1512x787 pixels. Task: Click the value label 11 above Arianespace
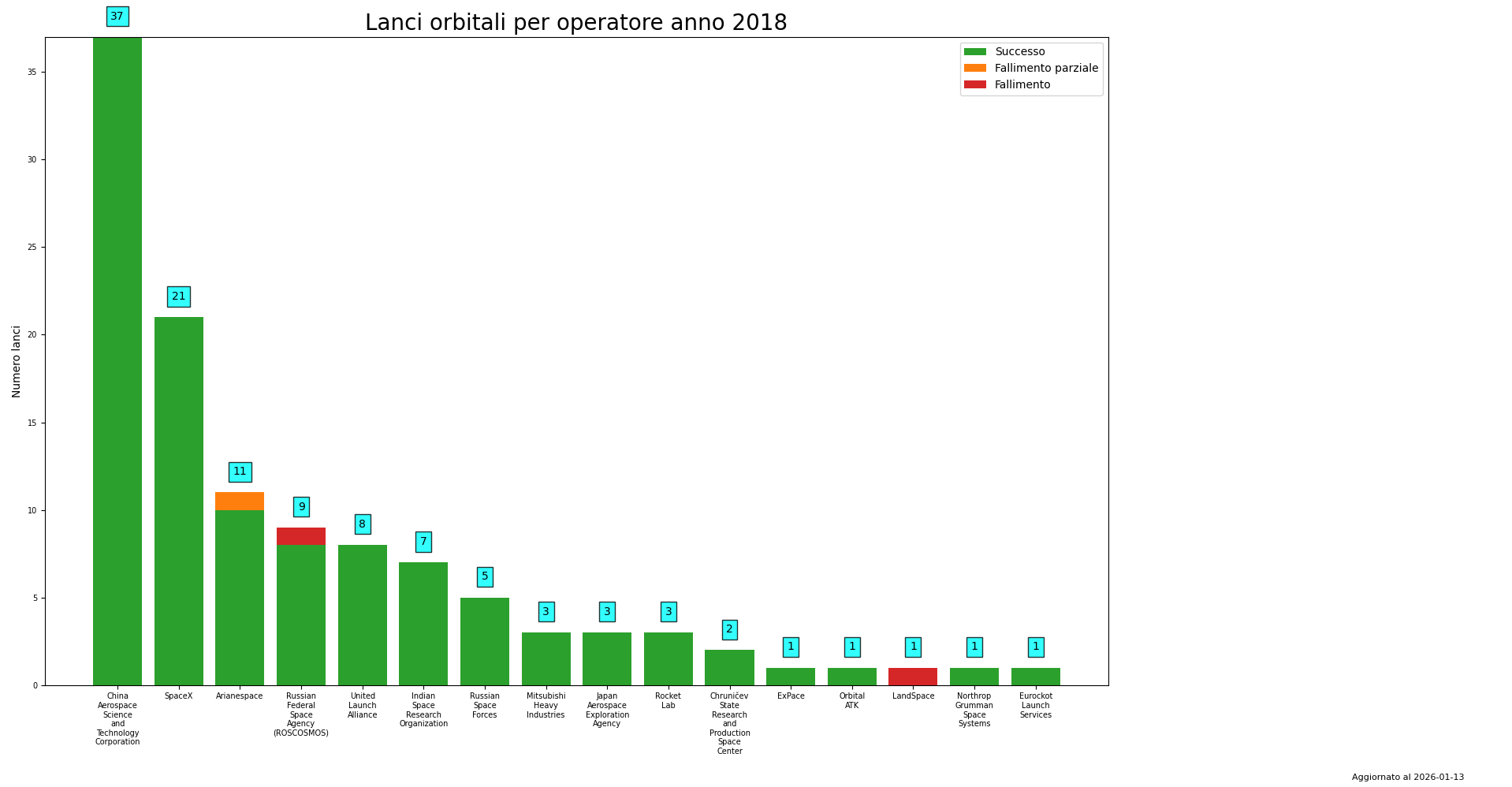click(240, 472)
